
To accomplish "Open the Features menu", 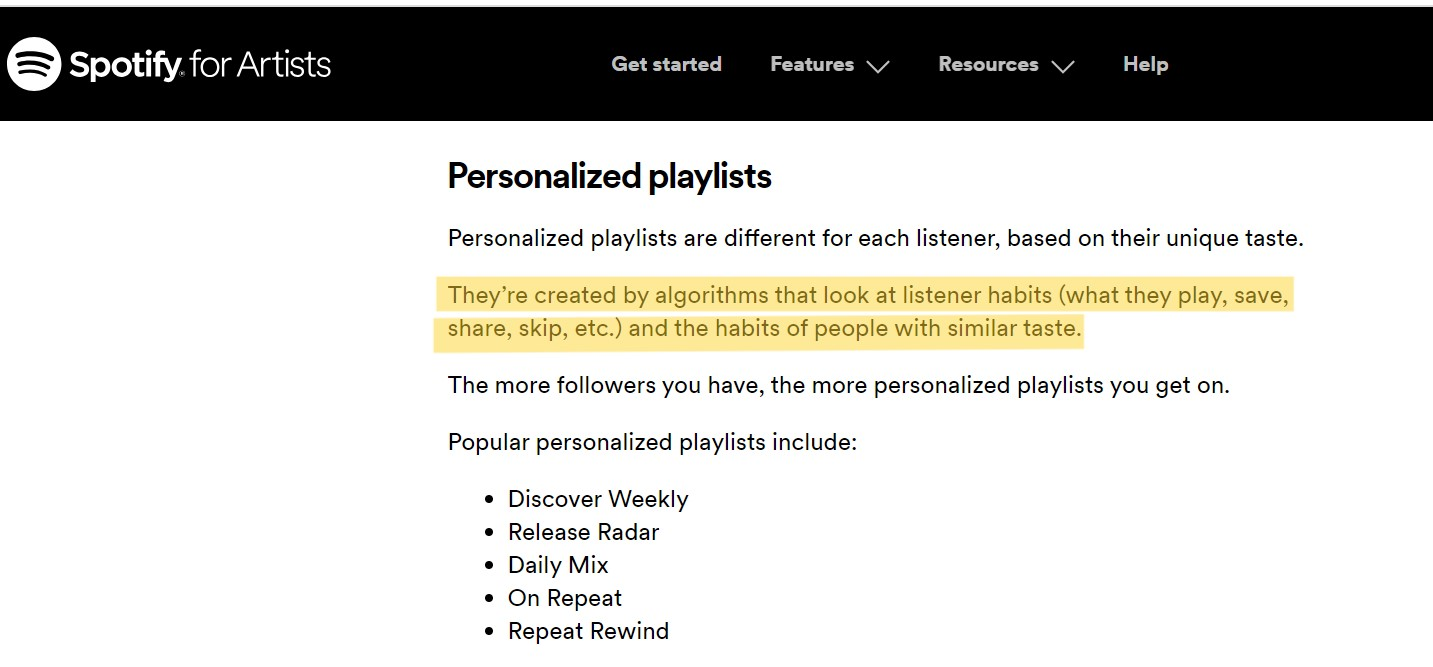I will (x=811, y=64).
